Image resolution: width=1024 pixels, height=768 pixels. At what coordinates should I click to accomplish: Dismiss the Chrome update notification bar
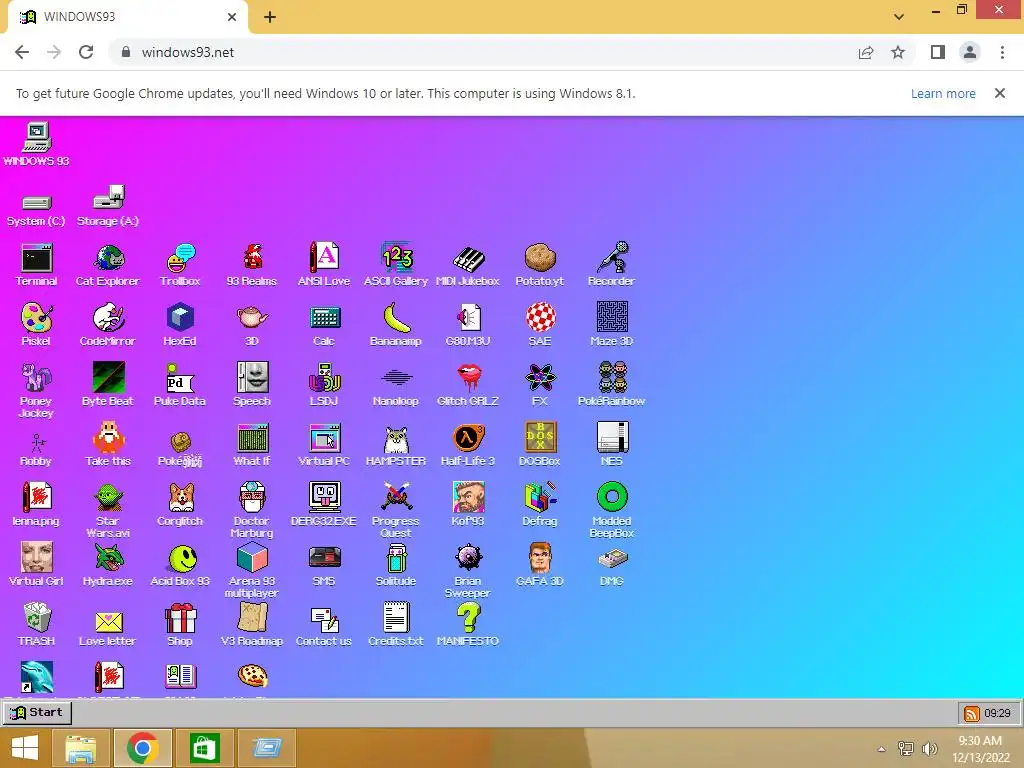(x=999, y=93)
